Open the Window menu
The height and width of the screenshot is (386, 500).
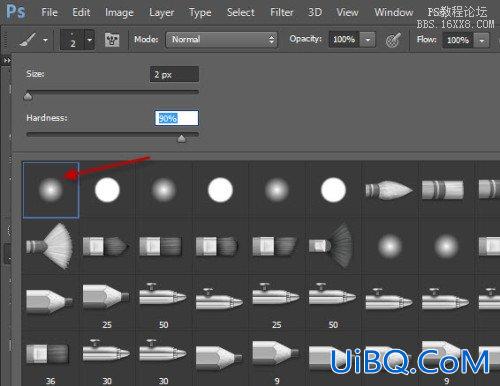point(394,12)
